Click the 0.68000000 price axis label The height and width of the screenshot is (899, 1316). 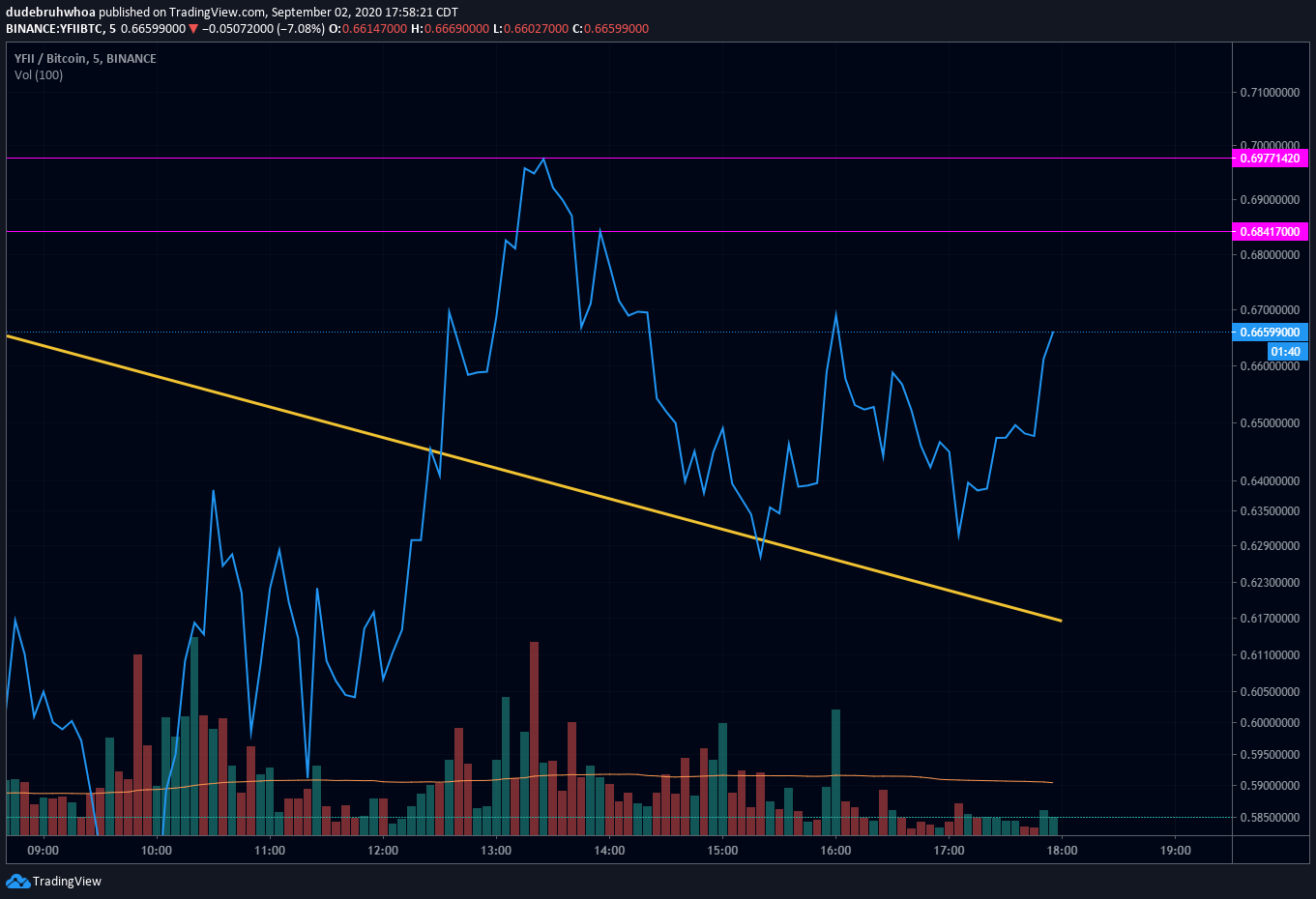click(1270, 255)
